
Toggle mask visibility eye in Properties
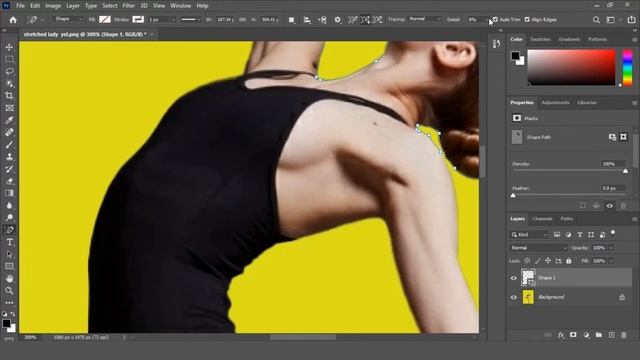(x=609, y=206)
